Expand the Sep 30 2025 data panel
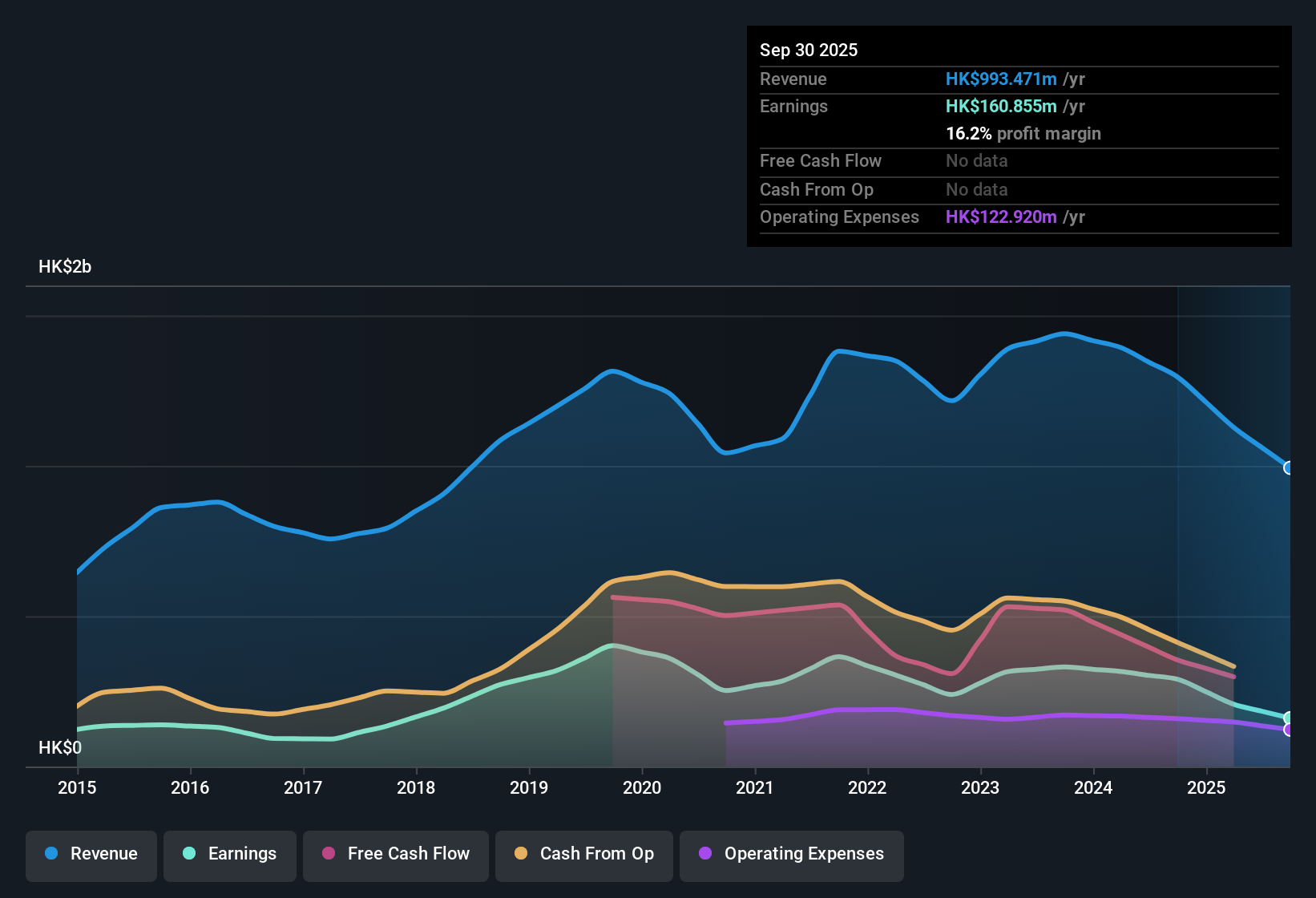The height and width of the screenshot is (898, 1316). (x=809, y=50)
